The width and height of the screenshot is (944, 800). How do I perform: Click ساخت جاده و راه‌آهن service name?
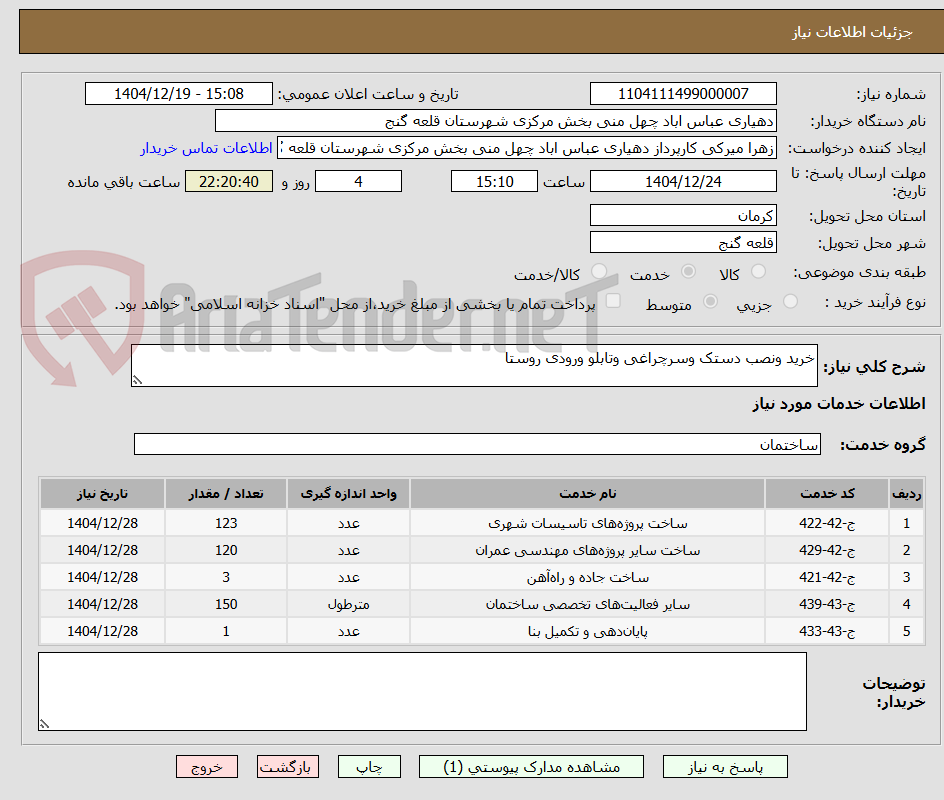588,577
